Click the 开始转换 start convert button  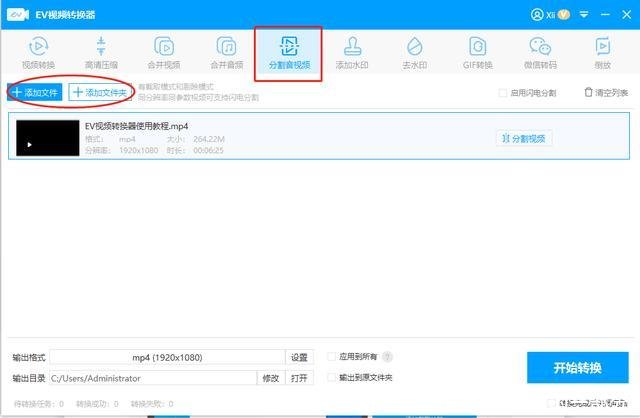pyautogui.click(x=578, y=367)
